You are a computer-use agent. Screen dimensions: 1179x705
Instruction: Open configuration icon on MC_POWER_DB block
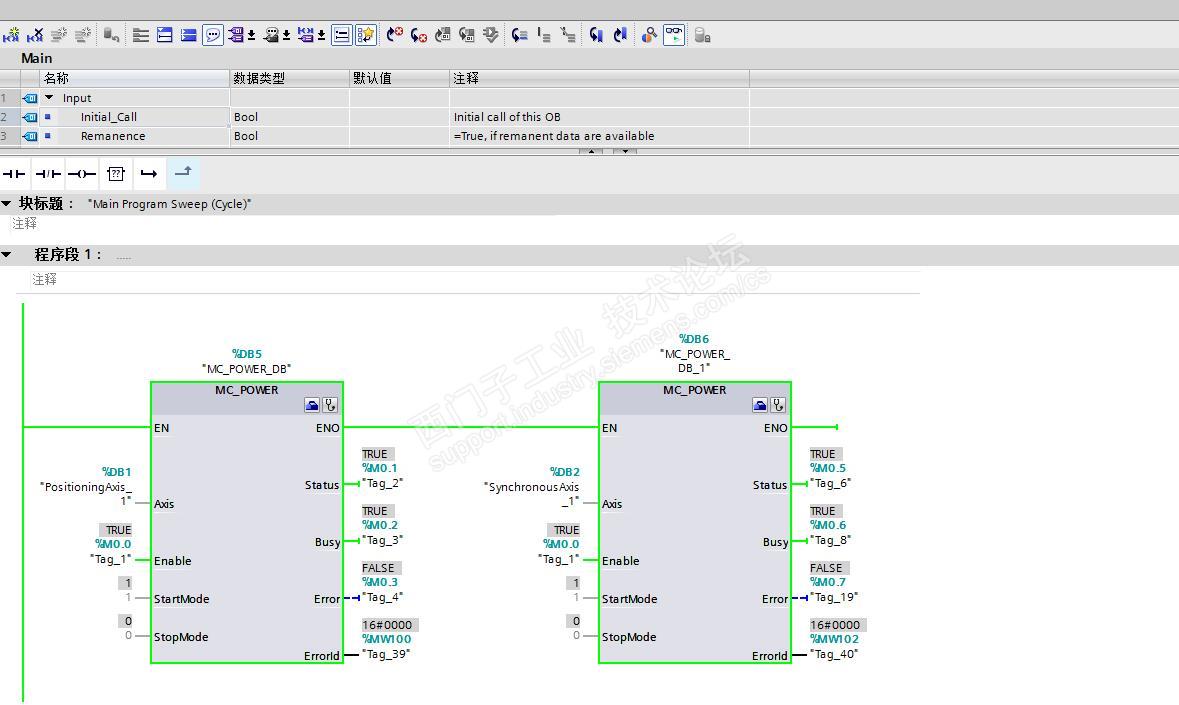[311, 405]
